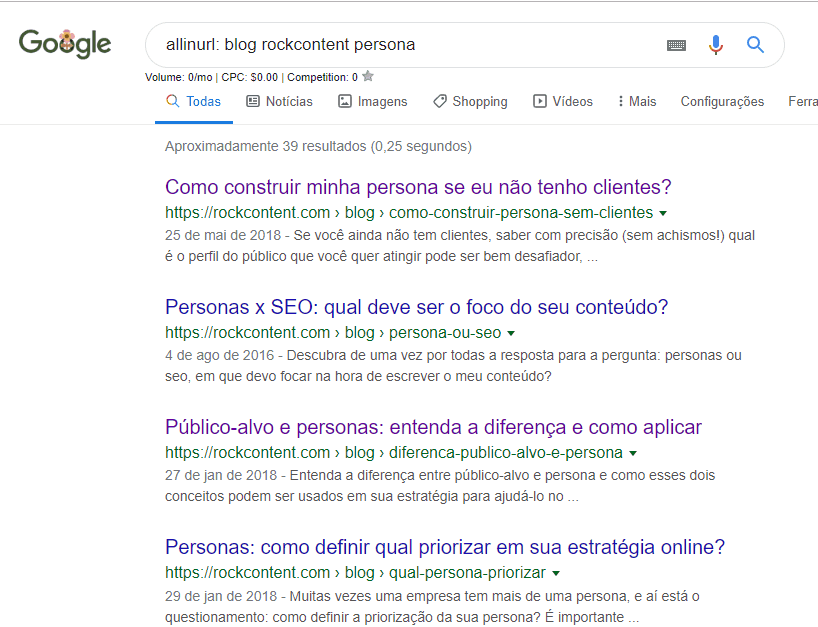Viewport: 818px width, 627px height.
Task: Click the three-dot Mais icon
Action: point(620,101)
